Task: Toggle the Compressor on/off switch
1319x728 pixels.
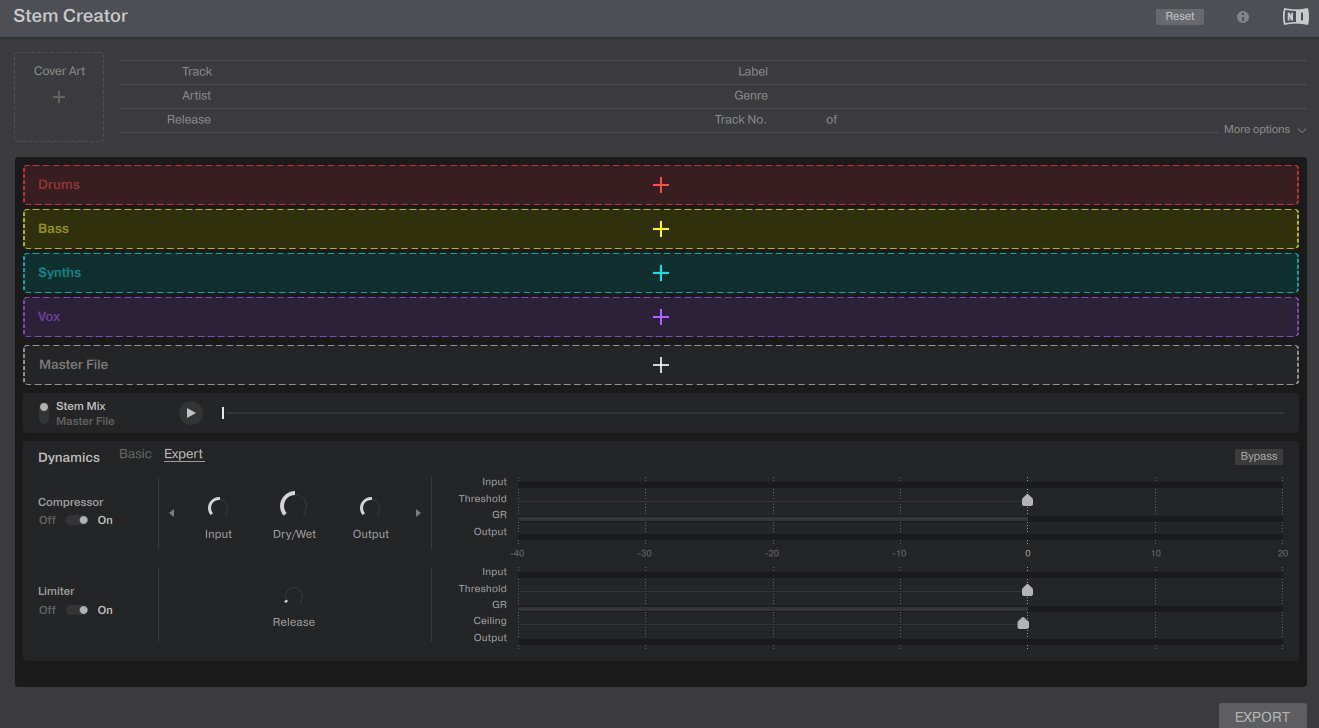Action: (77, 520)
